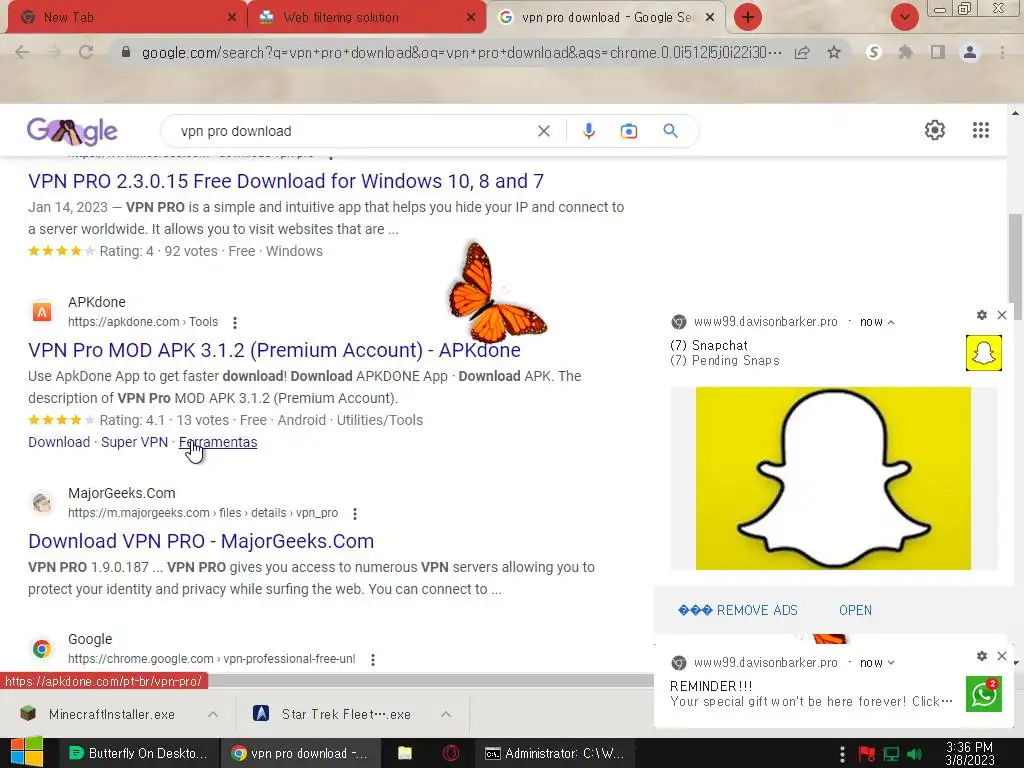Show hidden system tray icons
The width and height of the screenshot is (1024, 768).
click(x=842, y=754)
